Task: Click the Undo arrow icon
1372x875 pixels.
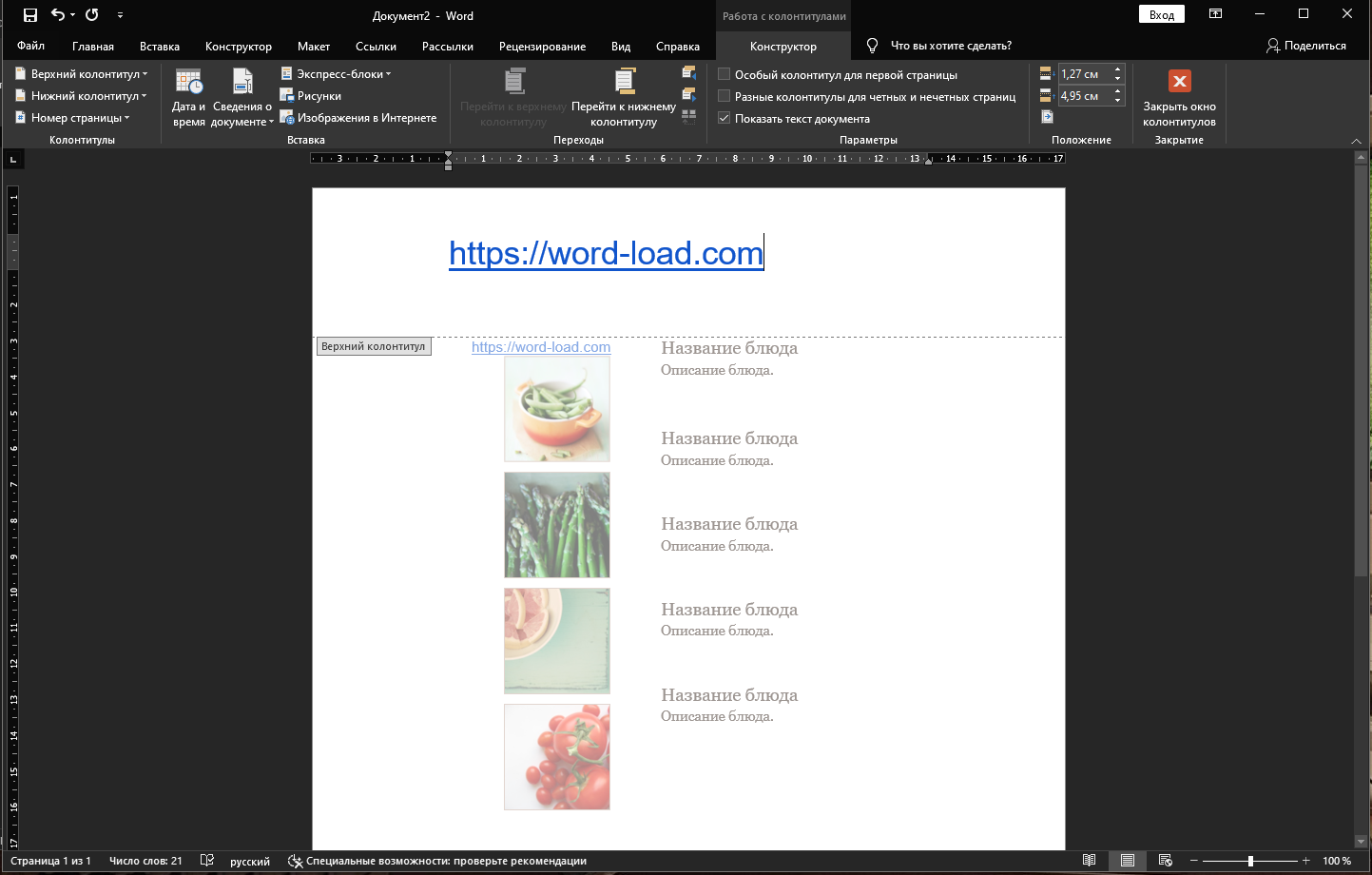Action: tap(58, 15)
